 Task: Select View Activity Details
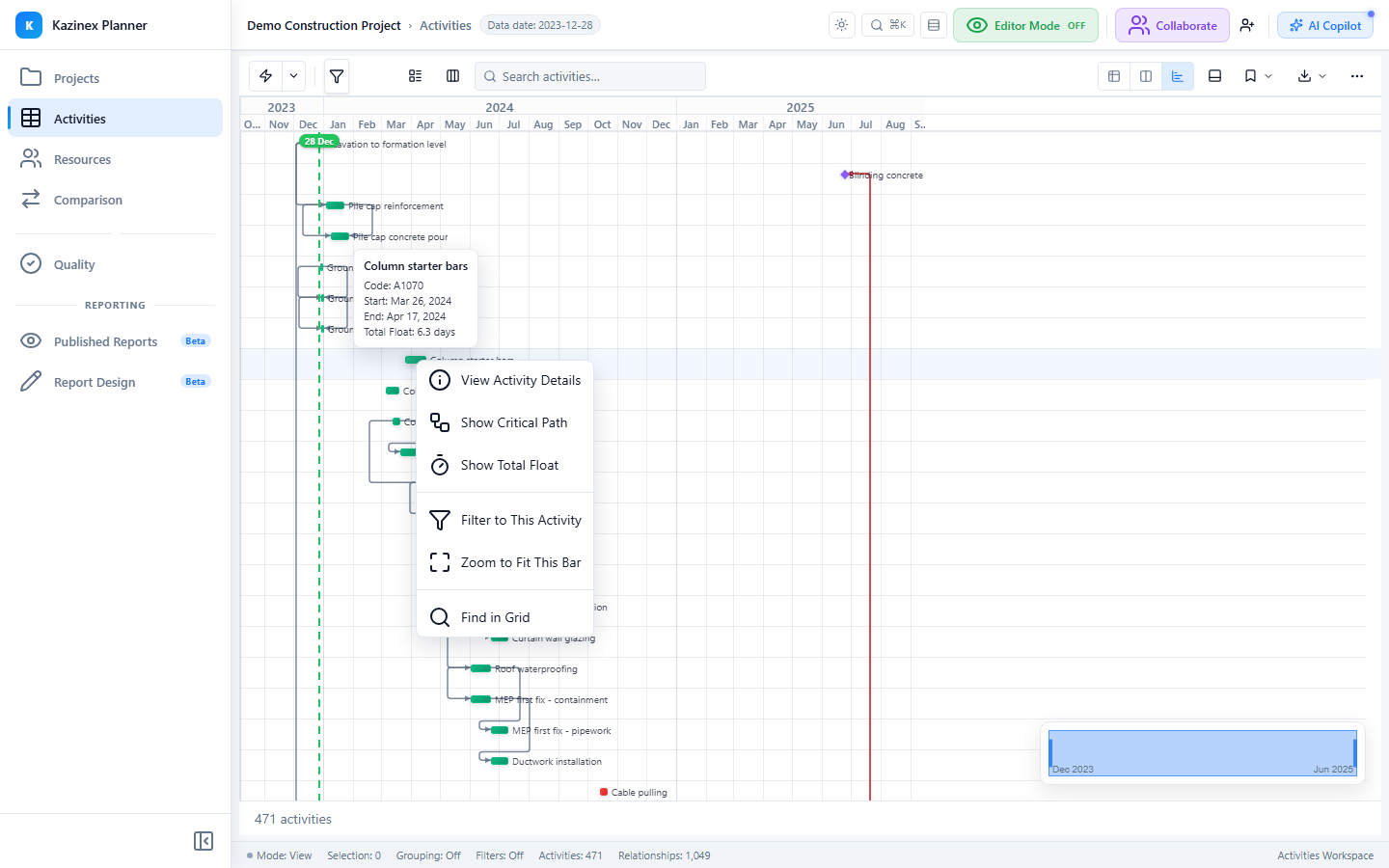(504, 380)
